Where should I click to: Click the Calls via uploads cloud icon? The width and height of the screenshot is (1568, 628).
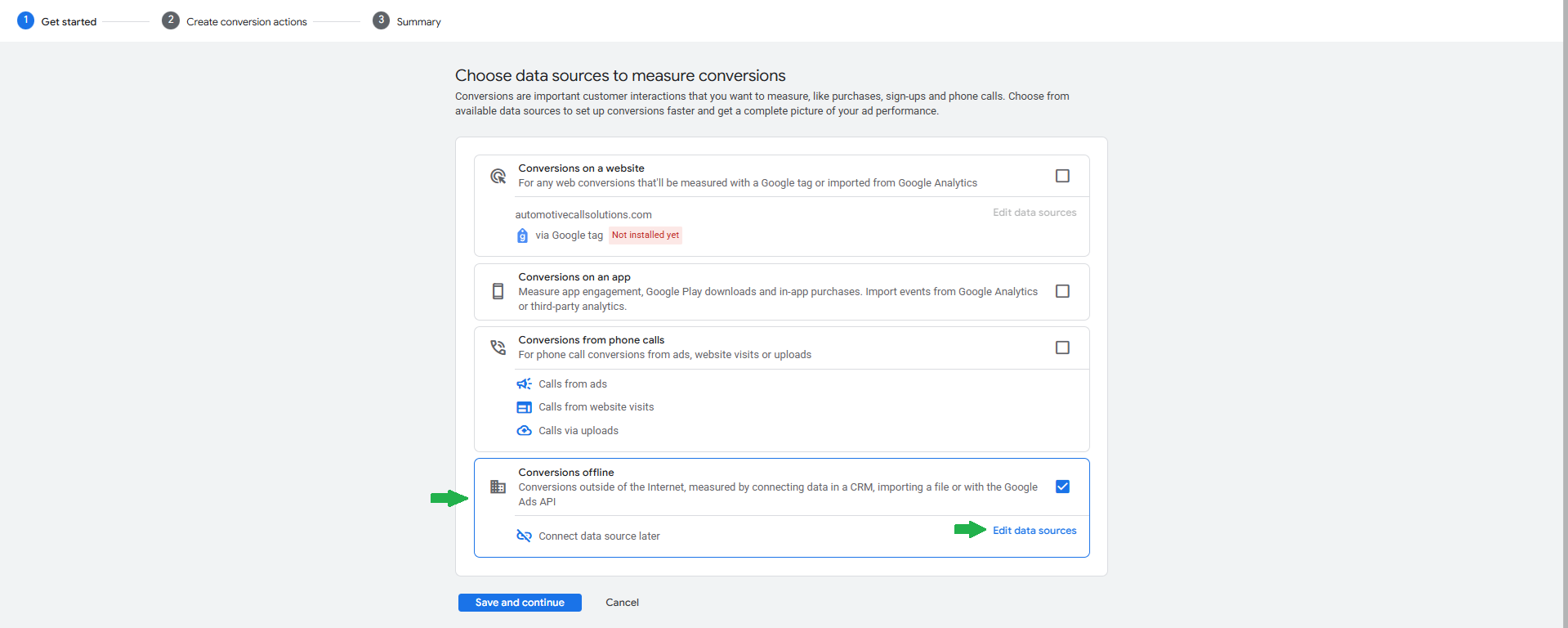tap(525, 431)
